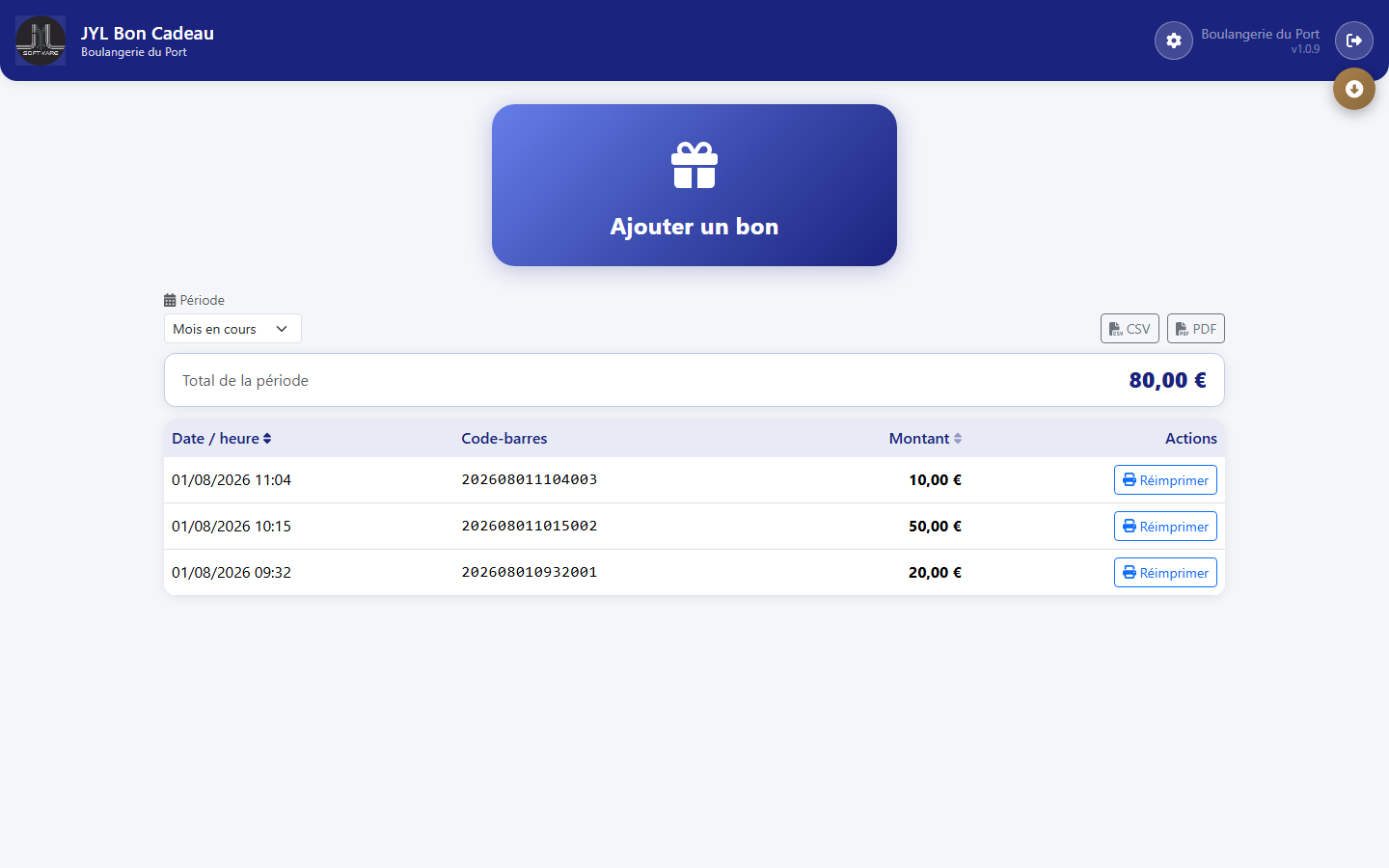
Task: Open the Période dropdown (Mois en cours)
Action: click(232, 329)
